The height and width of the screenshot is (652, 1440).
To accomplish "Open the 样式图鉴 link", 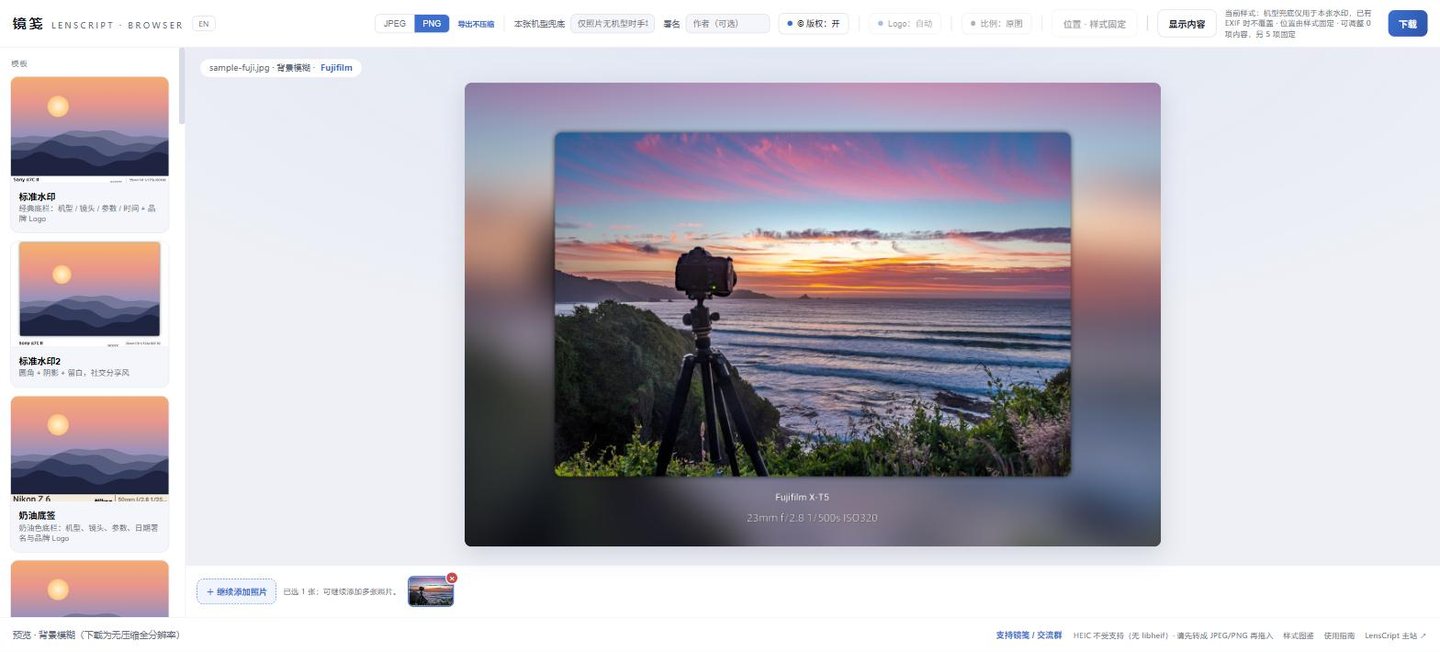I will [1298, 635].
